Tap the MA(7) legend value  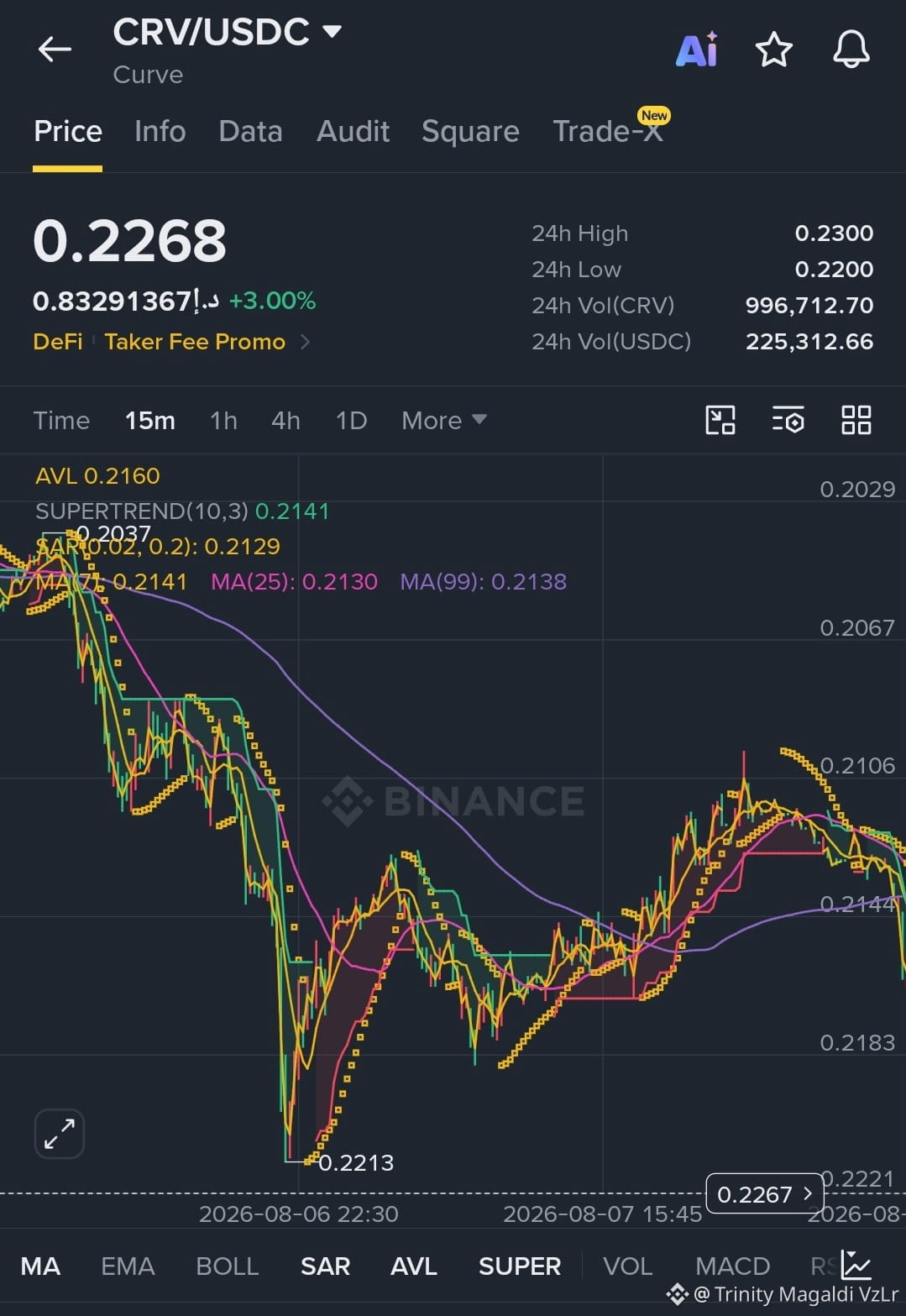(112, 581)
